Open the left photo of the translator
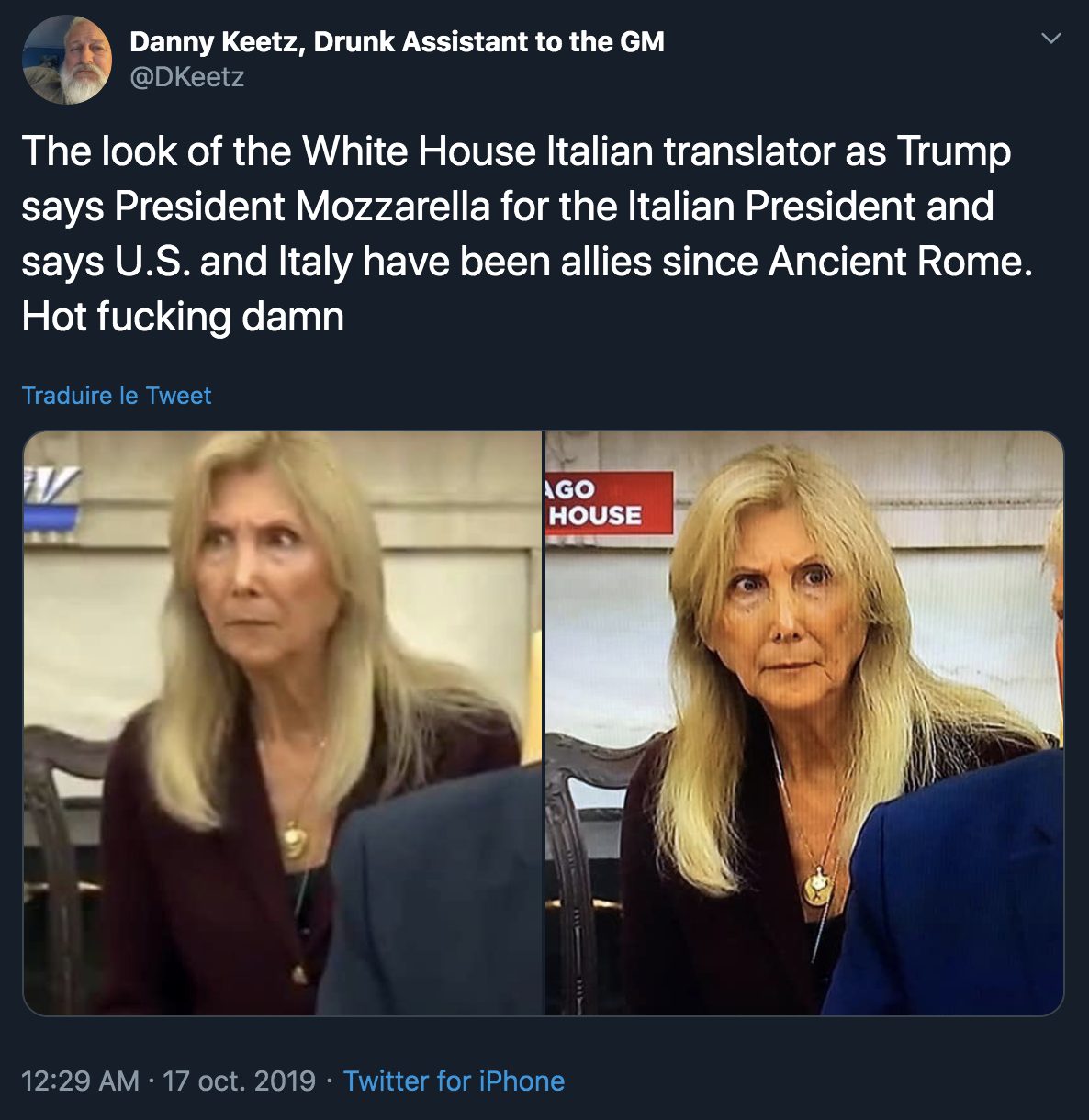This screenshot has height=1120, width=1089. [282, 722]
